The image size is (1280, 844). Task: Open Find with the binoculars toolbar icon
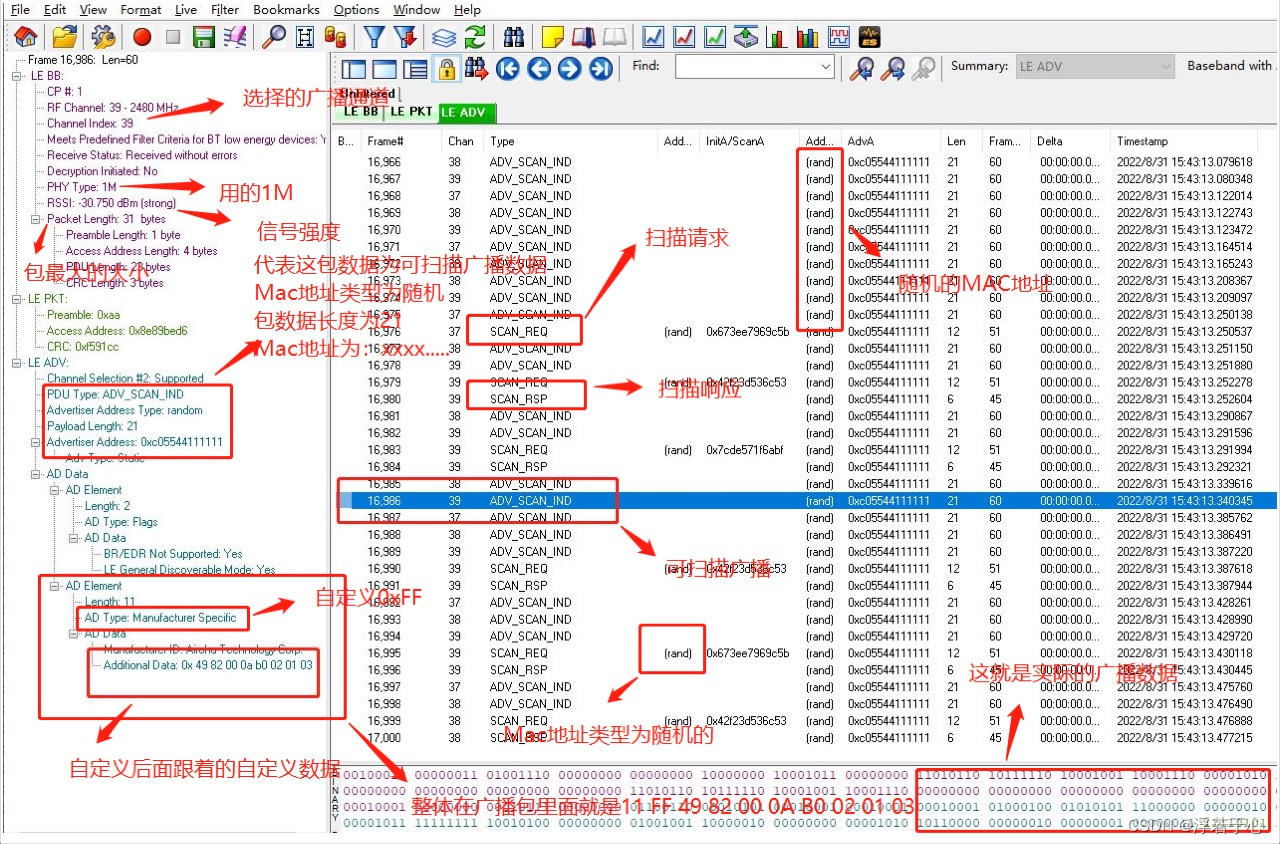(x=514, y=37)
